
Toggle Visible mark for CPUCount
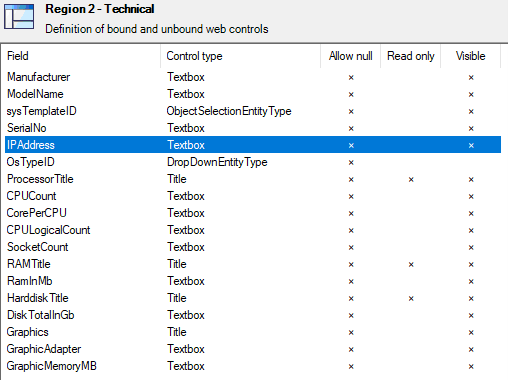click(x=471, y=197)
